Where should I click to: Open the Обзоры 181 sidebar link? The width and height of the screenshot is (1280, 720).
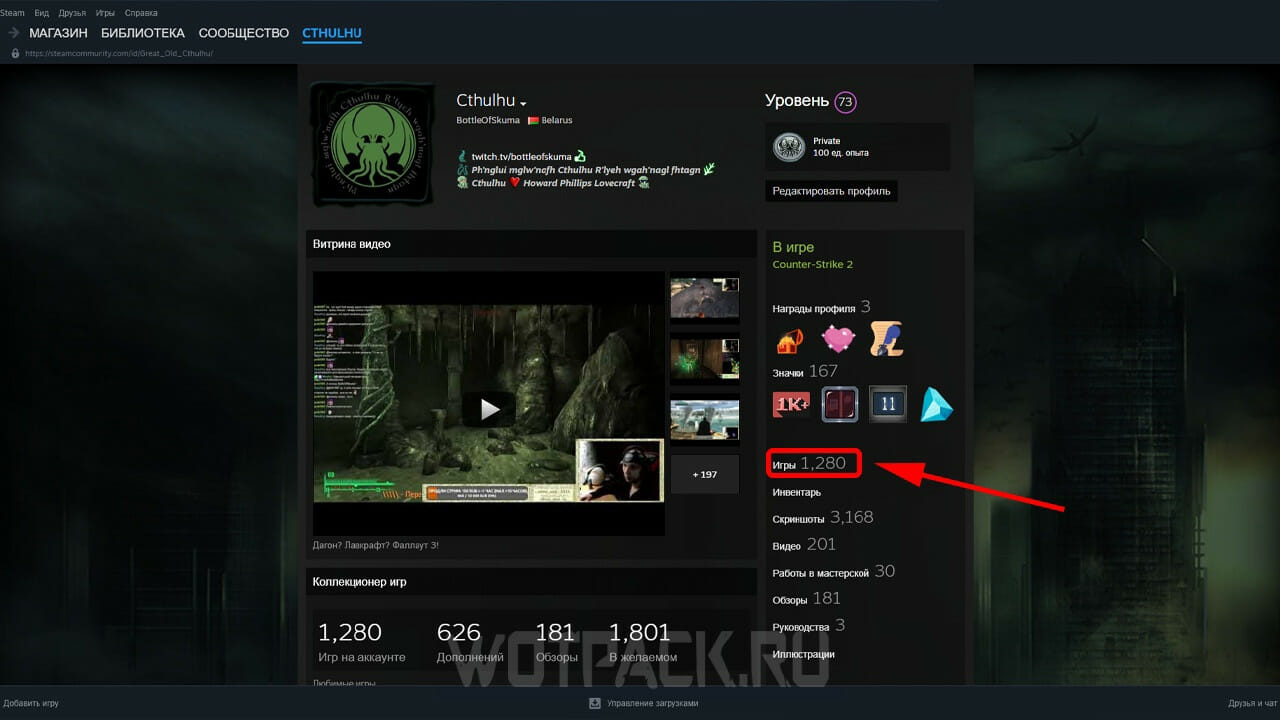(807, 599)
